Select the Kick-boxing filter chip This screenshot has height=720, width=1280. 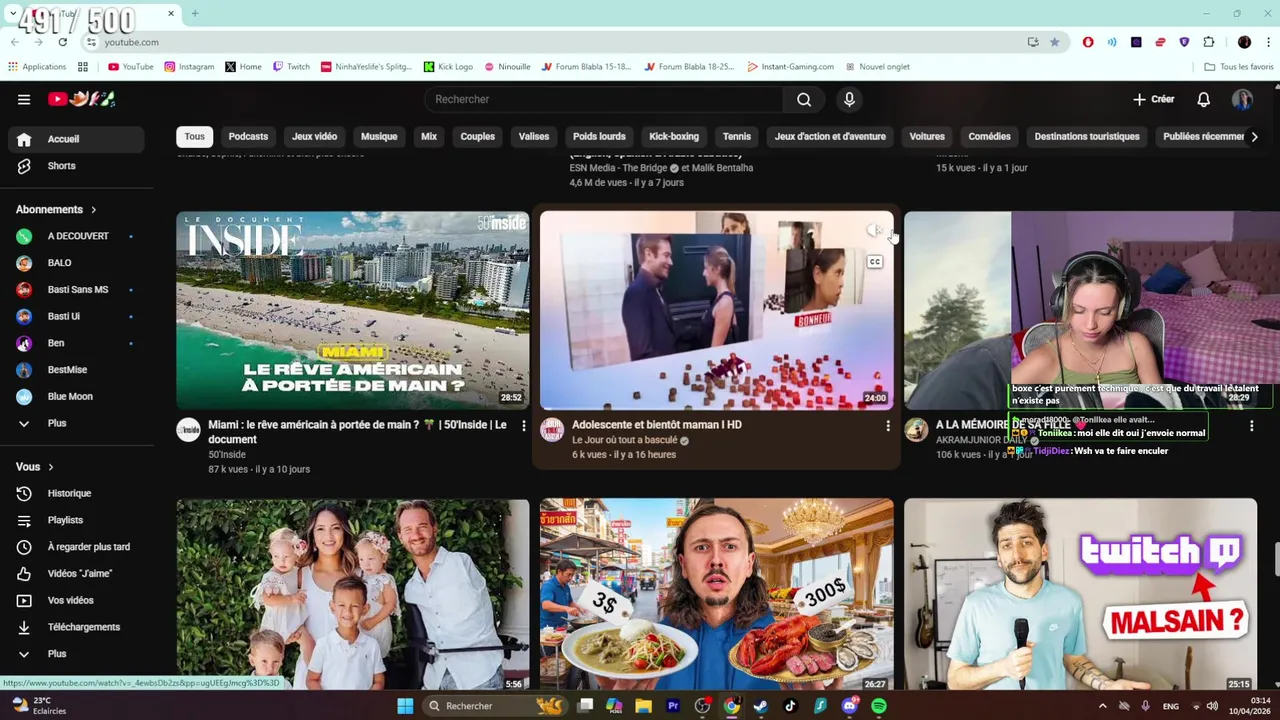tap(674, 137)
